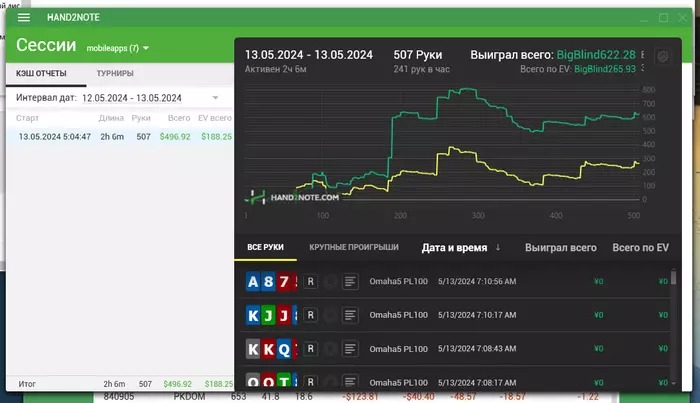Switch to ТУРНИРЫ tab
The image size is (700, 403).
click(115, 73)
